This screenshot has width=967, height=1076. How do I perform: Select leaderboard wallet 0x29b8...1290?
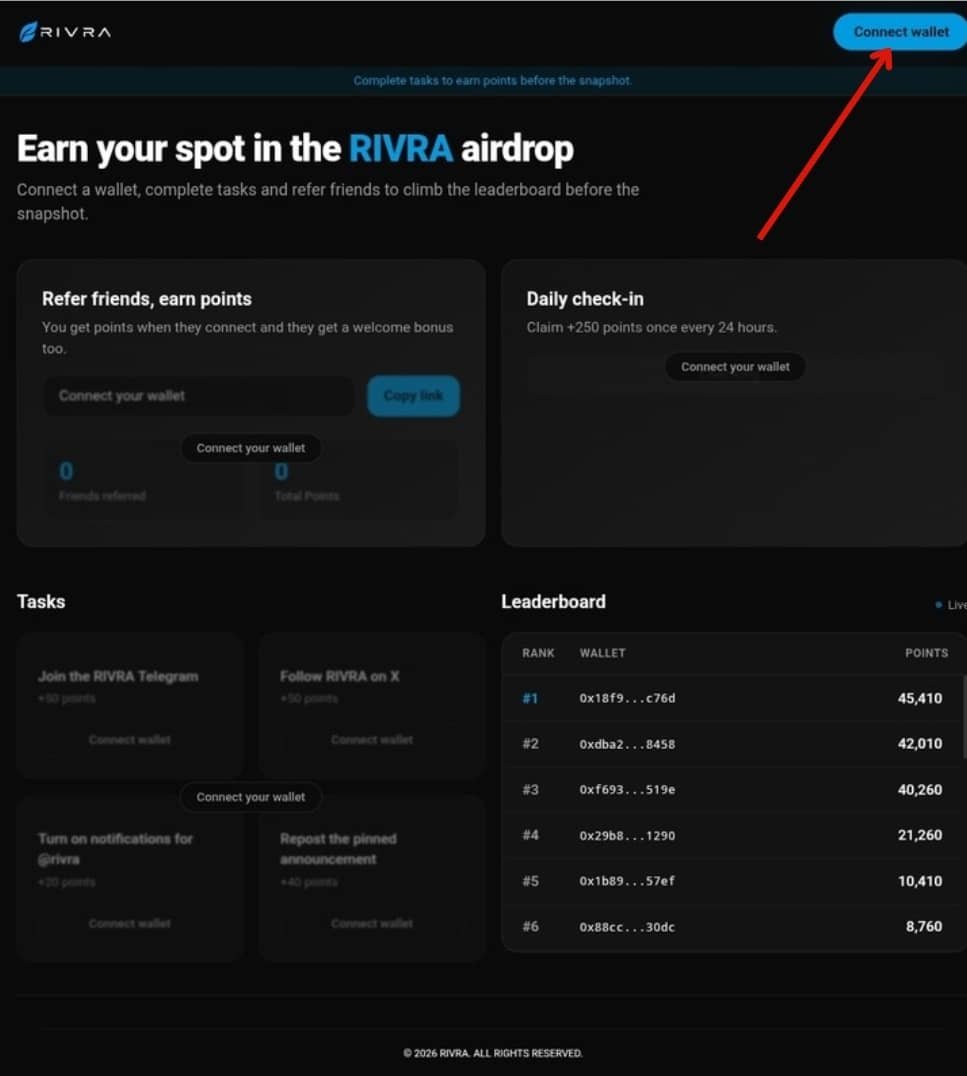coord(627,835)
